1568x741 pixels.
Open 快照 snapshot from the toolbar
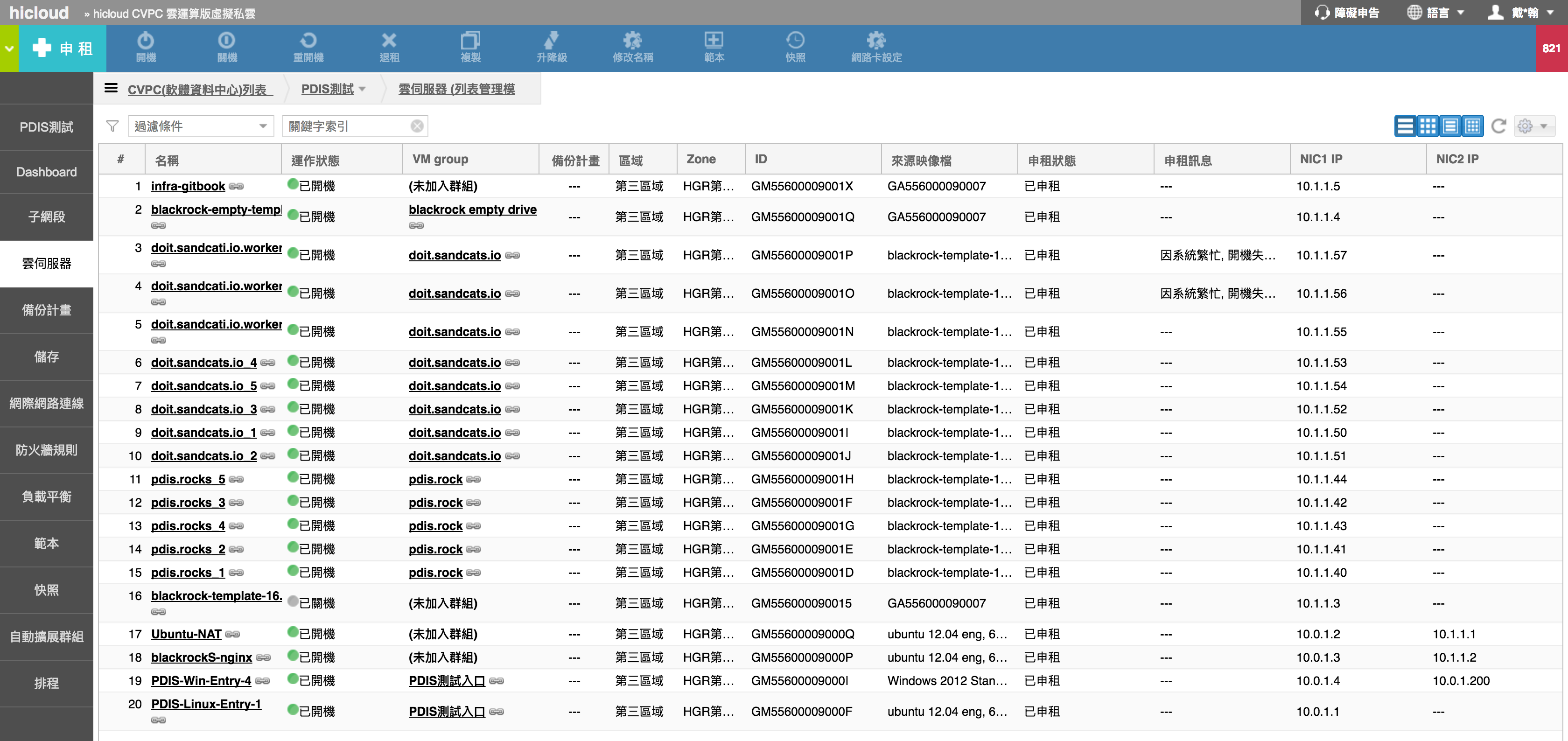point(795,47)
